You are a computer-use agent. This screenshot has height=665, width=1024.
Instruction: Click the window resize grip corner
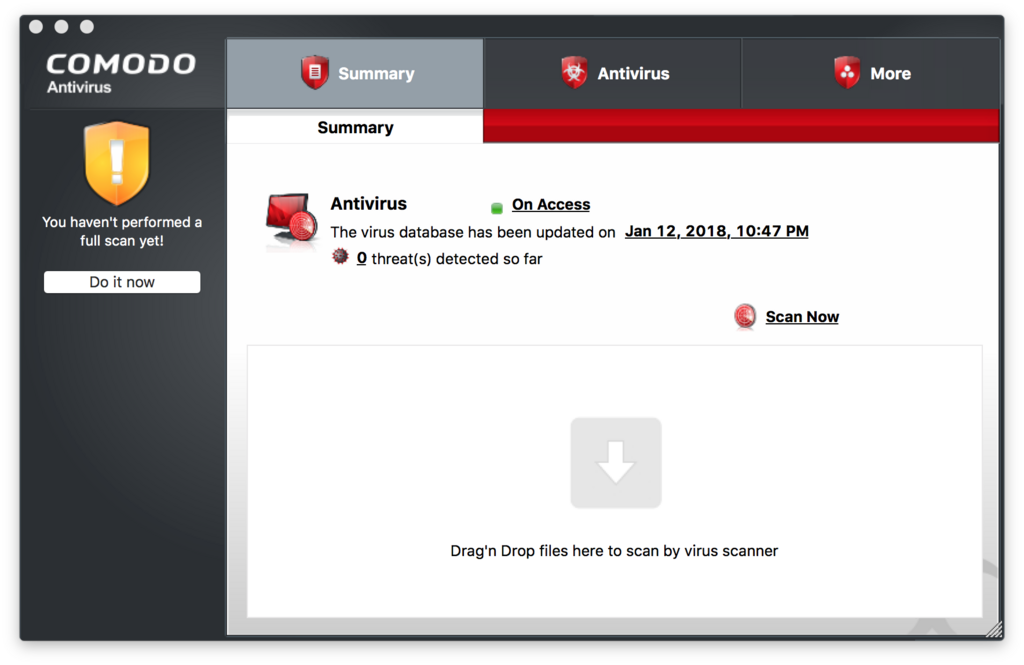[x=994, y=629]
